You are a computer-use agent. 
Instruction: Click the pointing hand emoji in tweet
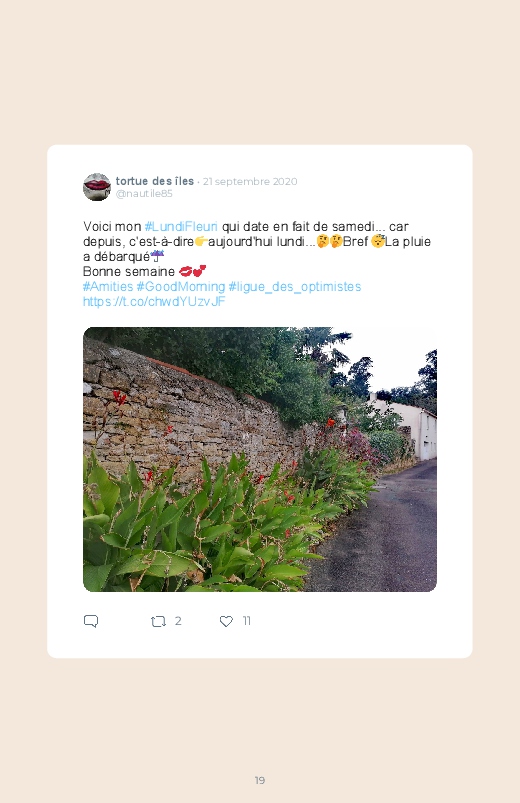201,241
